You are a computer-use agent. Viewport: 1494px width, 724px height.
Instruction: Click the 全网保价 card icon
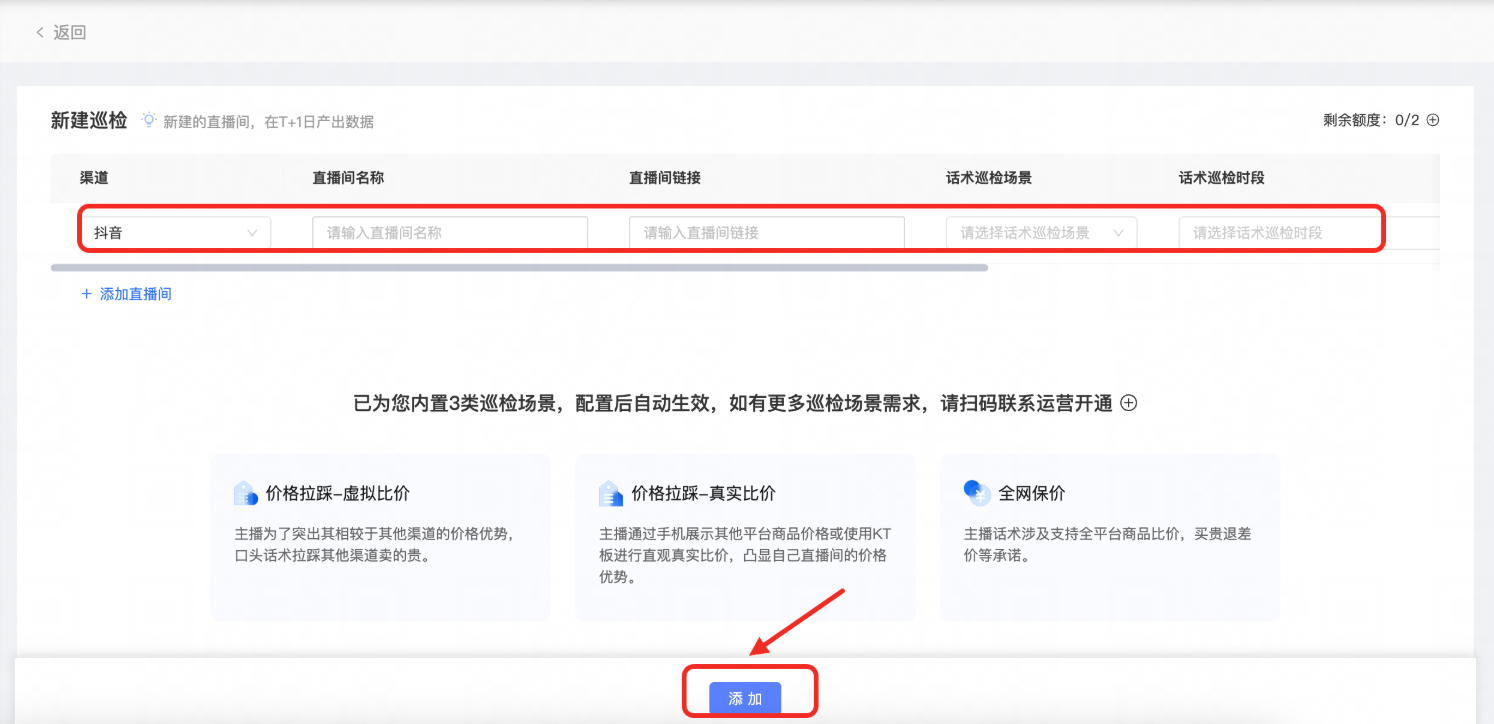(977, 492)
